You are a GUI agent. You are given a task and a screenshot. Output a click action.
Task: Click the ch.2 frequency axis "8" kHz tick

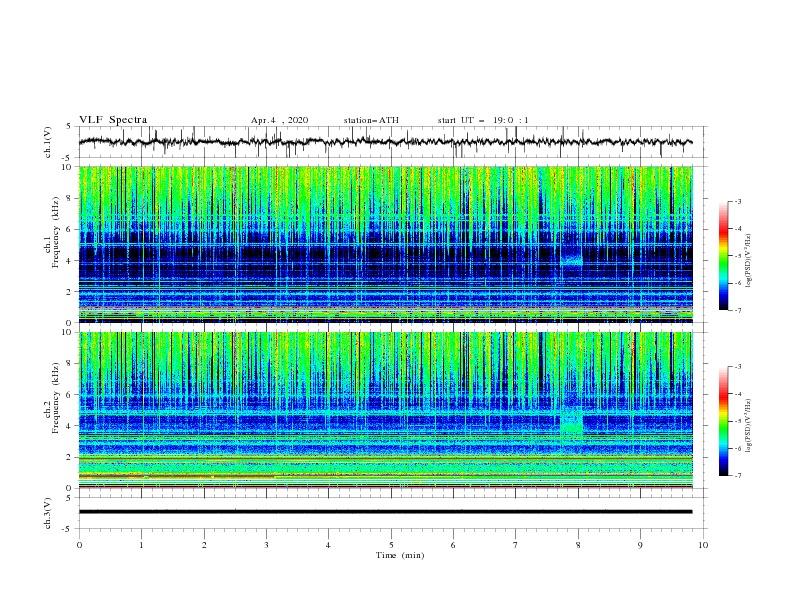click(70, 364)
